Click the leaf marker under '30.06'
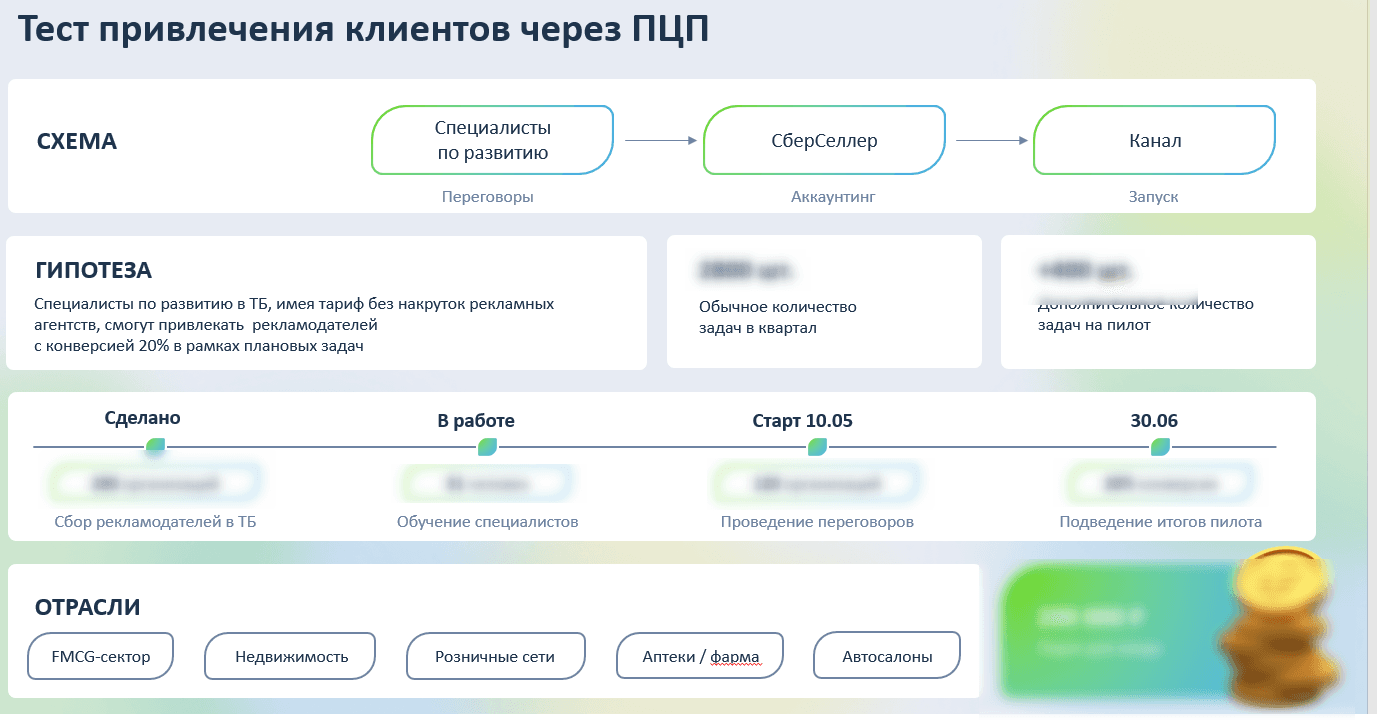Image resolution: width=1377 pixels, height=725 pixels. [1161, 446]
